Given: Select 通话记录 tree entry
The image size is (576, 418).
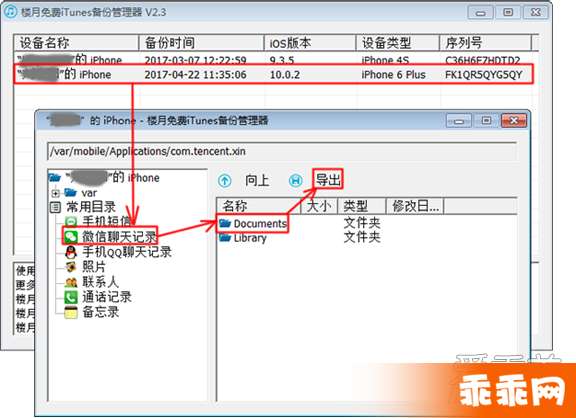Looking at the screenshot, I should pyautogui.click(x=107, y=297).
